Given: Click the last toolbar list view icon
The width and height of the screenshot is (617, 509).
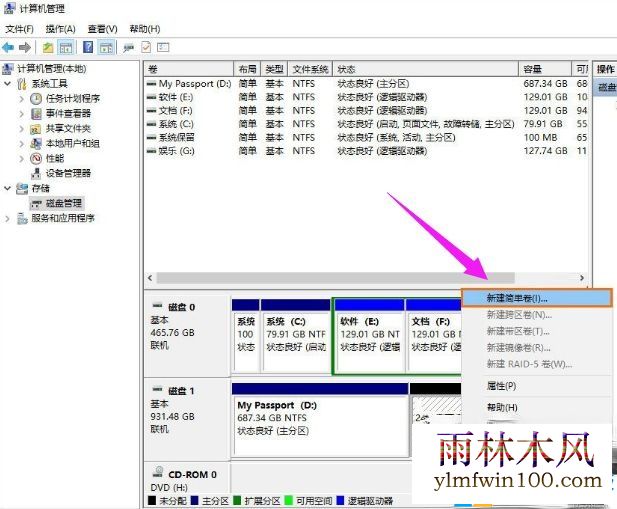Looking at the screenshot, I should click(x=163, y=48).
